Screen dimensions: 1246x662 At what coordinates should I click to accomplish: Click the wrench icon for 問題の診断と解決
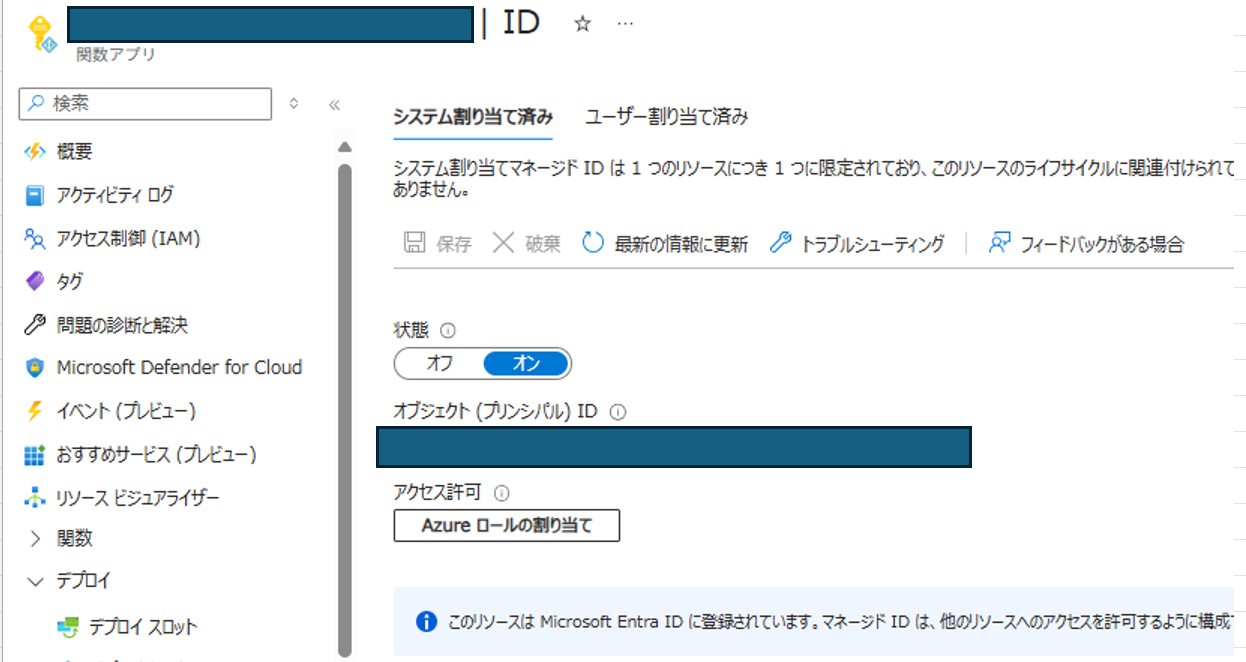(x=35, y=325)
